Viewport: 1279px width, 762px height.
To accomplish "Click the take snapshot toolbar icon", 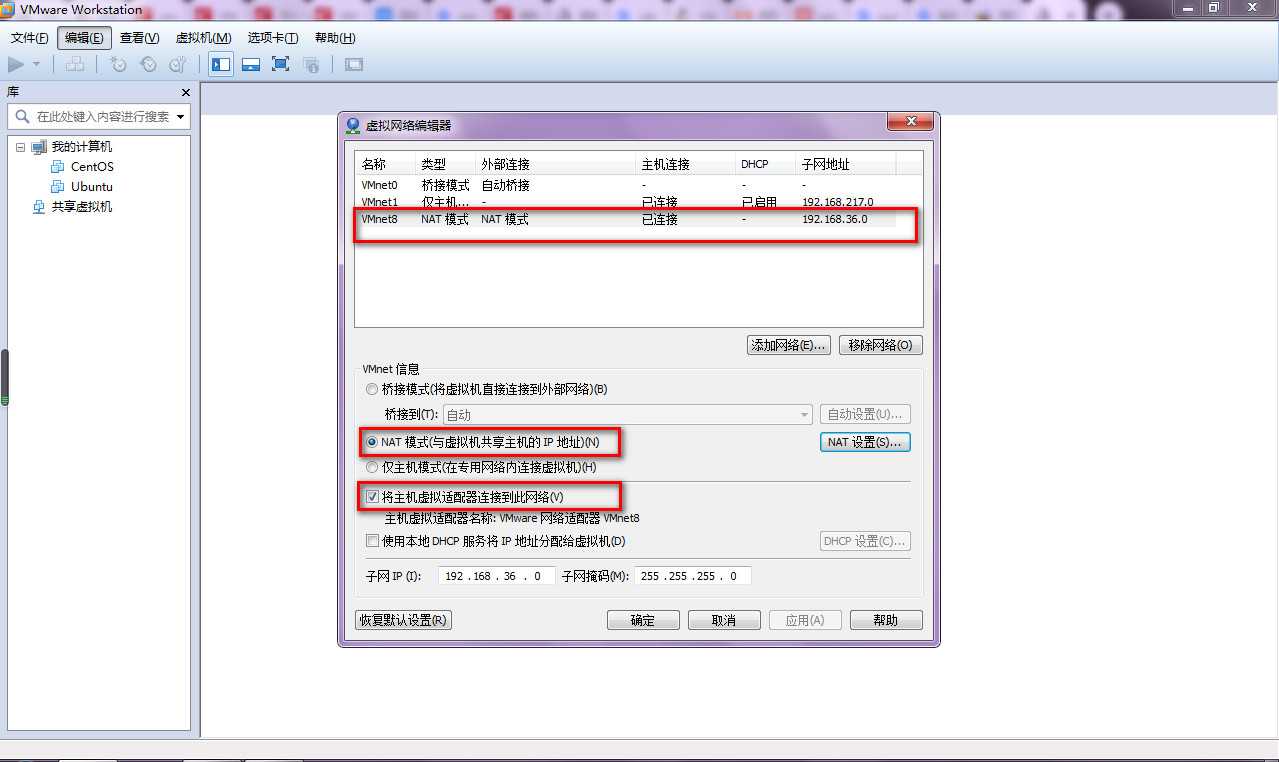I will pyautogui.click(x=118, y=64).
